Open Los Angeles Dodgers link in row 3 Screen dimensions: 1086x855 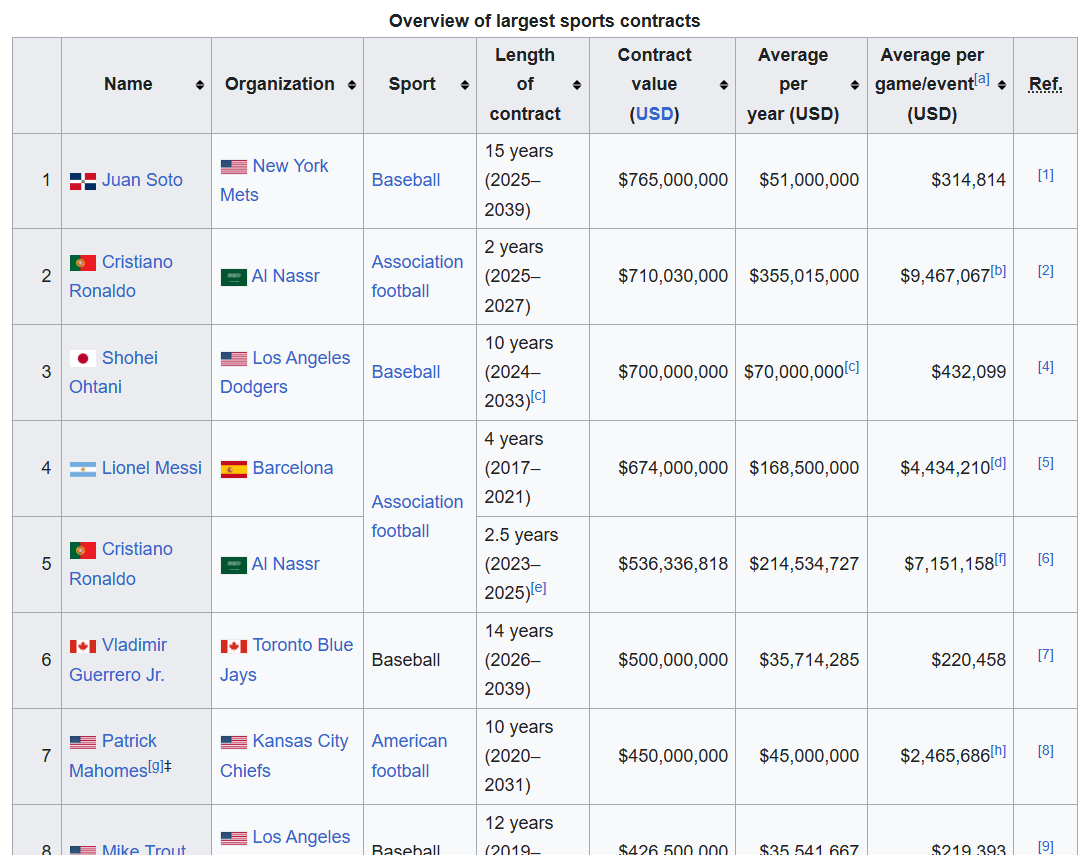click(285, 372)
